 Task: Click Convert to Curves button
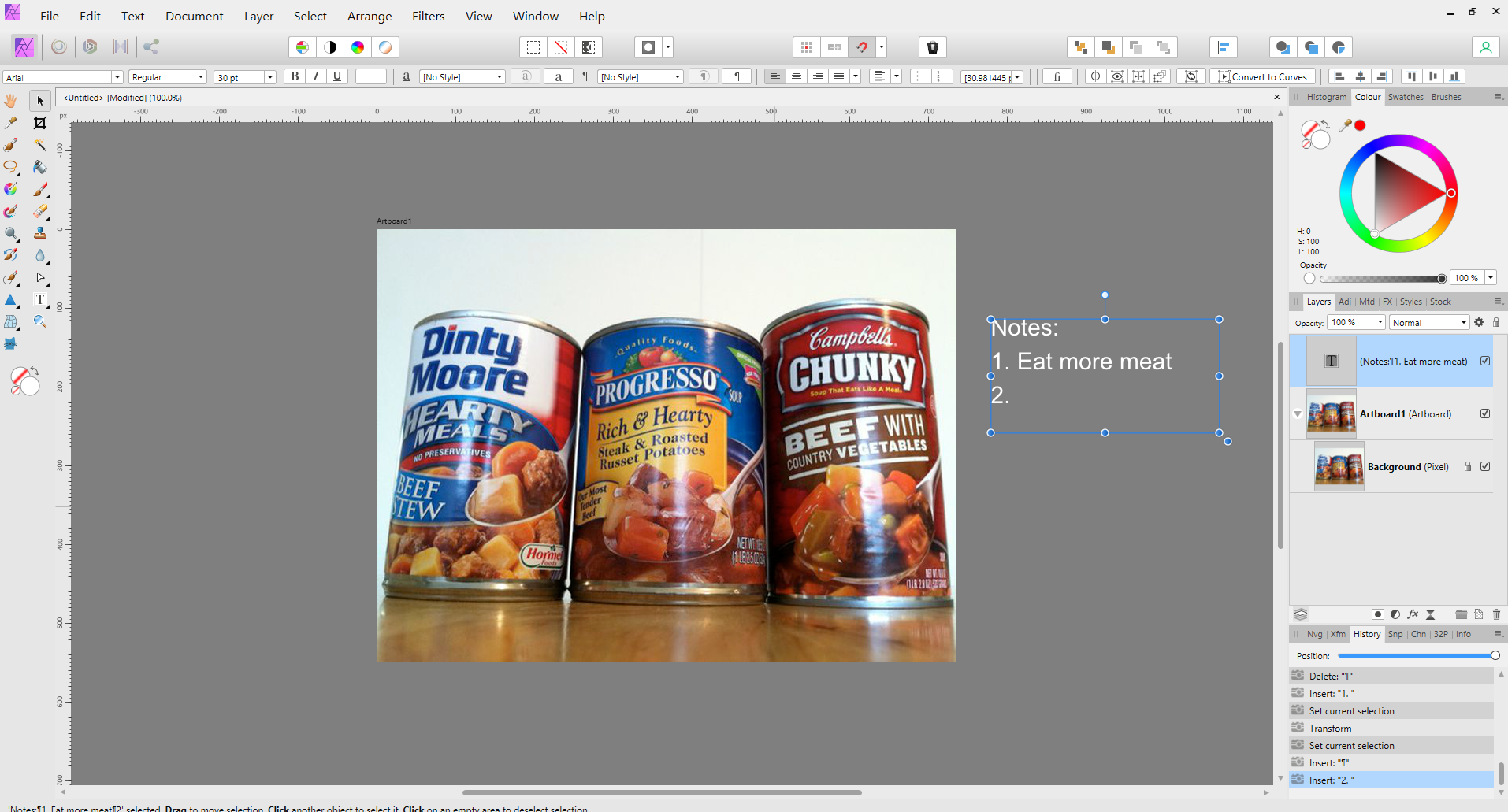coord(1263,76)
